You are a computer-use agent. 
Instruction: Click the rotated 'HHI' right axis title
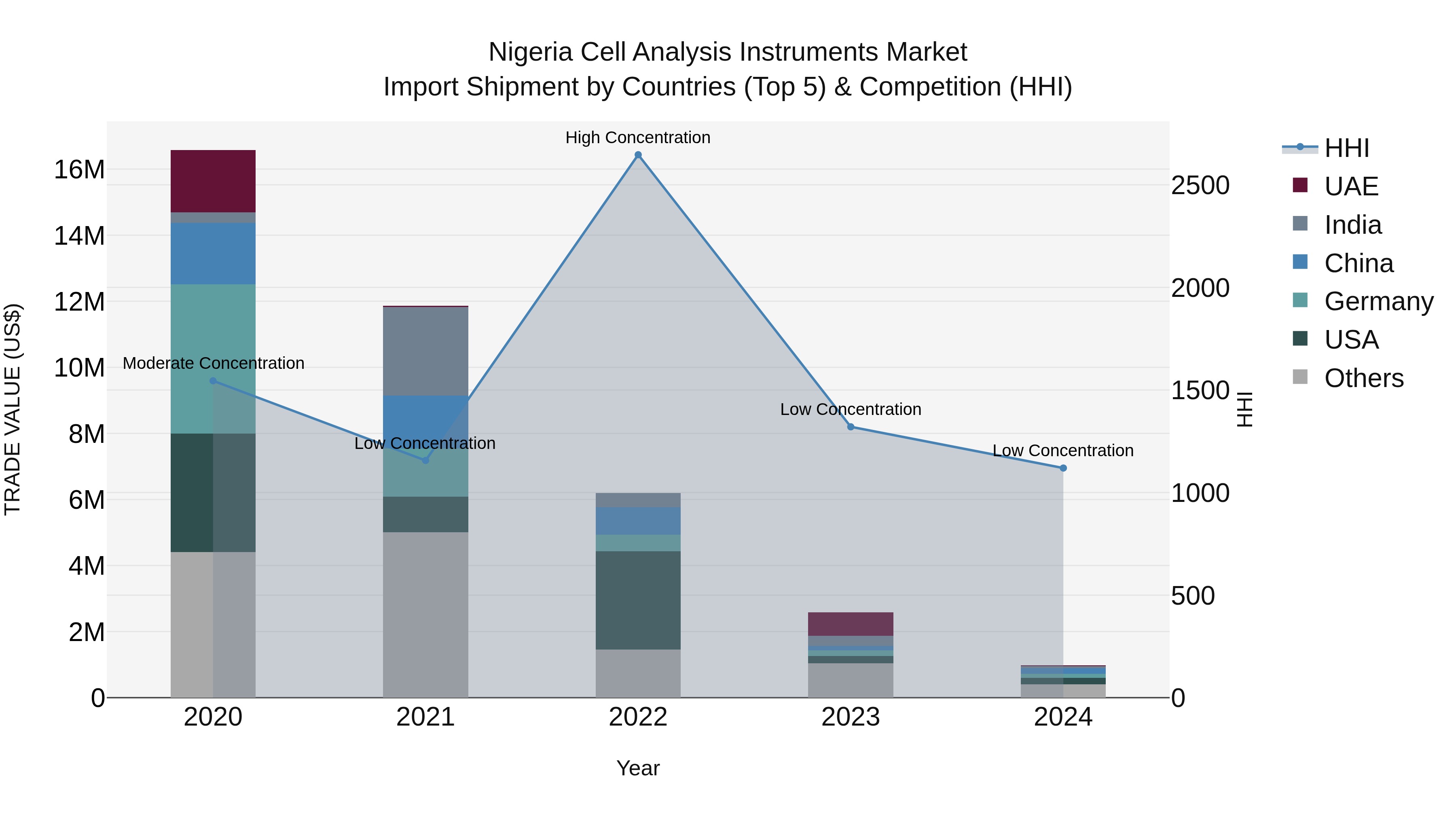pos(1244,409)
